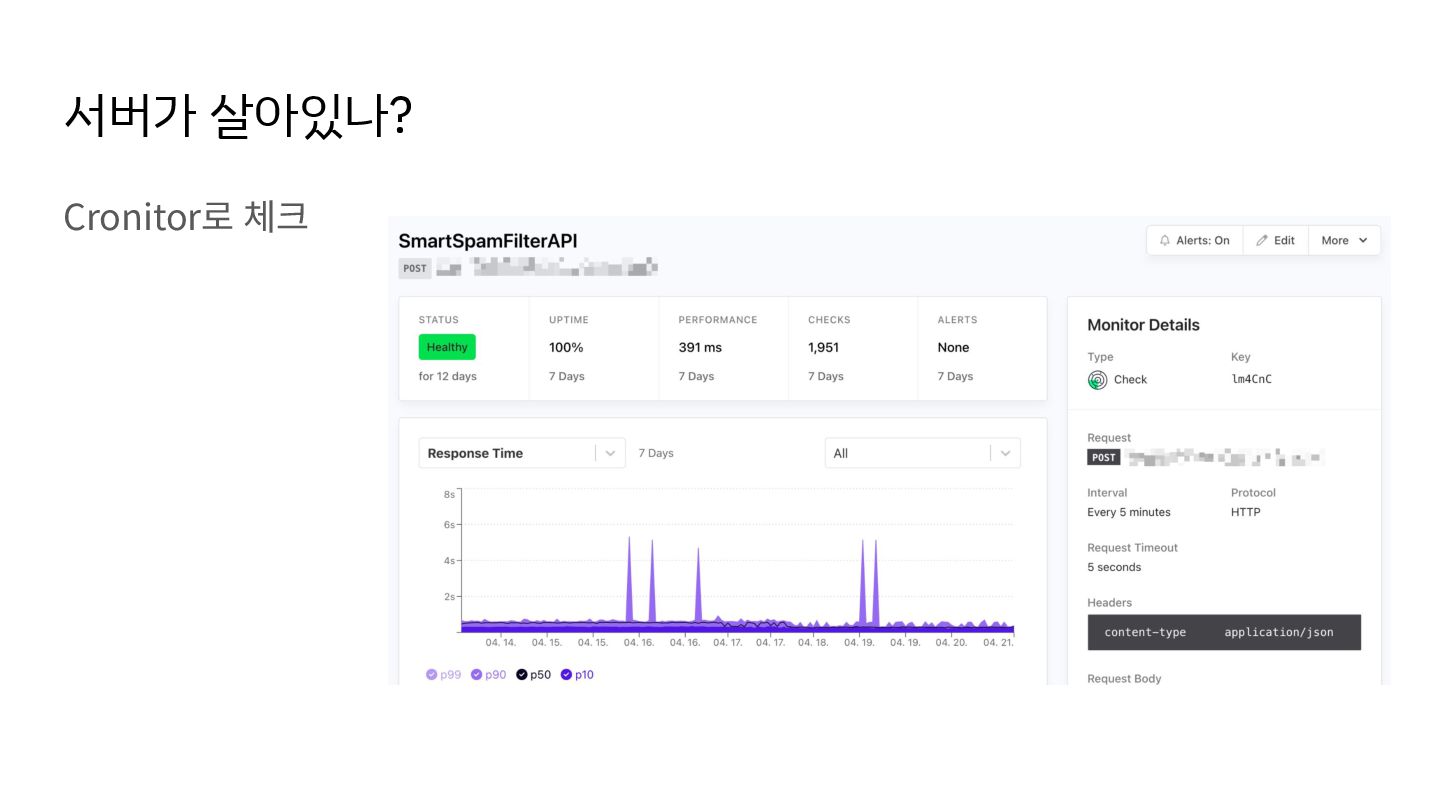Click the pencil icon on Edit button
The image size is (1440, 810).
pos(1262,241)
